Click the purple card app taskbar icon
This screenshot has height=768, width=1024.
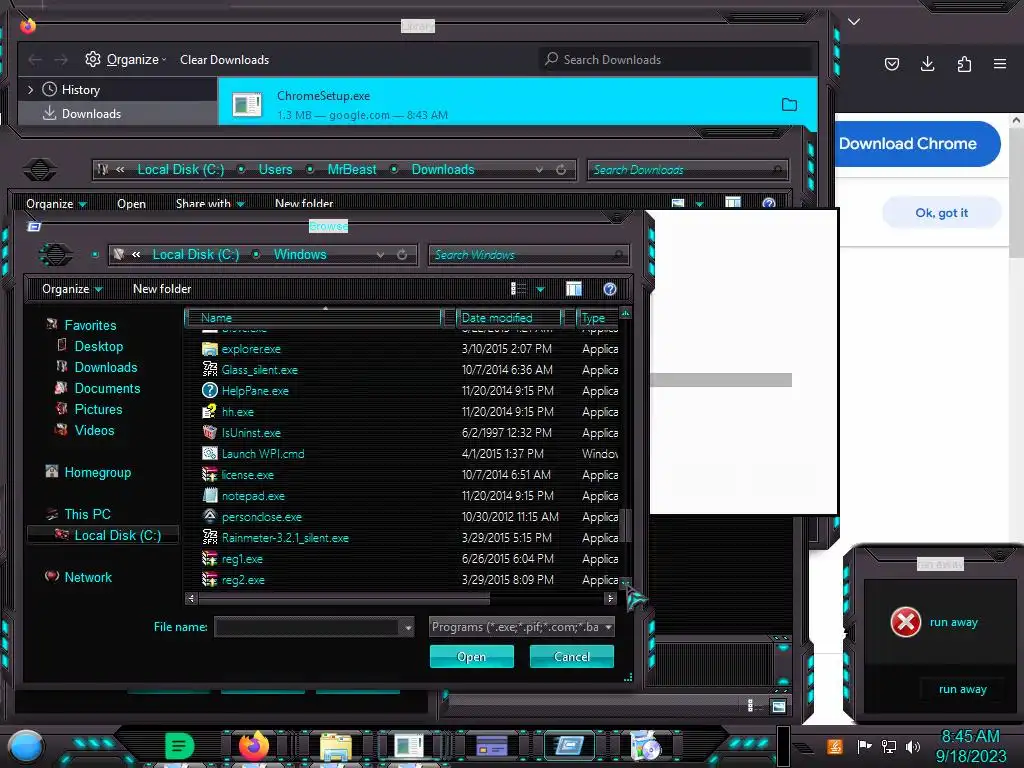(x=491, y=745)
